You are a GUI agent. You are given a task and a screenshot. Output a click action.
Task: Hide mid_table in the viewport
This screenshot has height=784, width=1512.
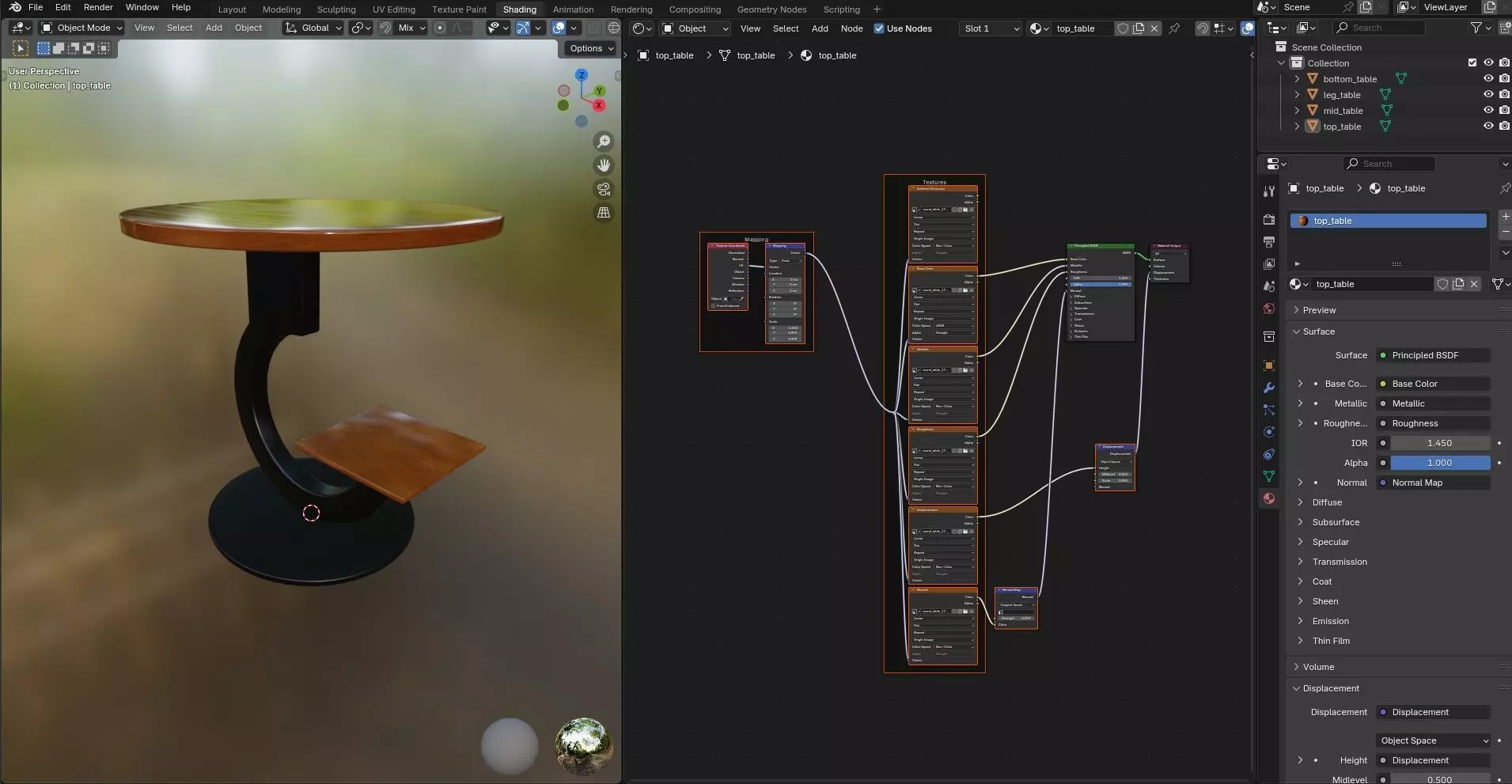(x=1488, y=111)
